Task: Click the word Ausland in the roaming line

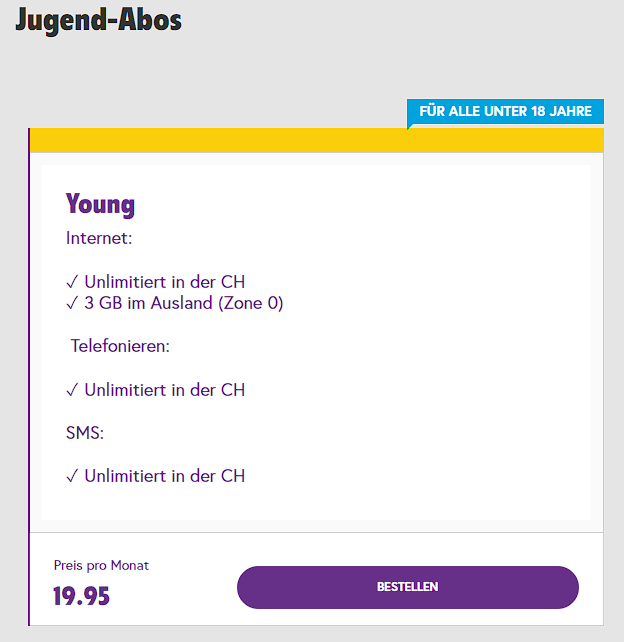Action: 182,303
